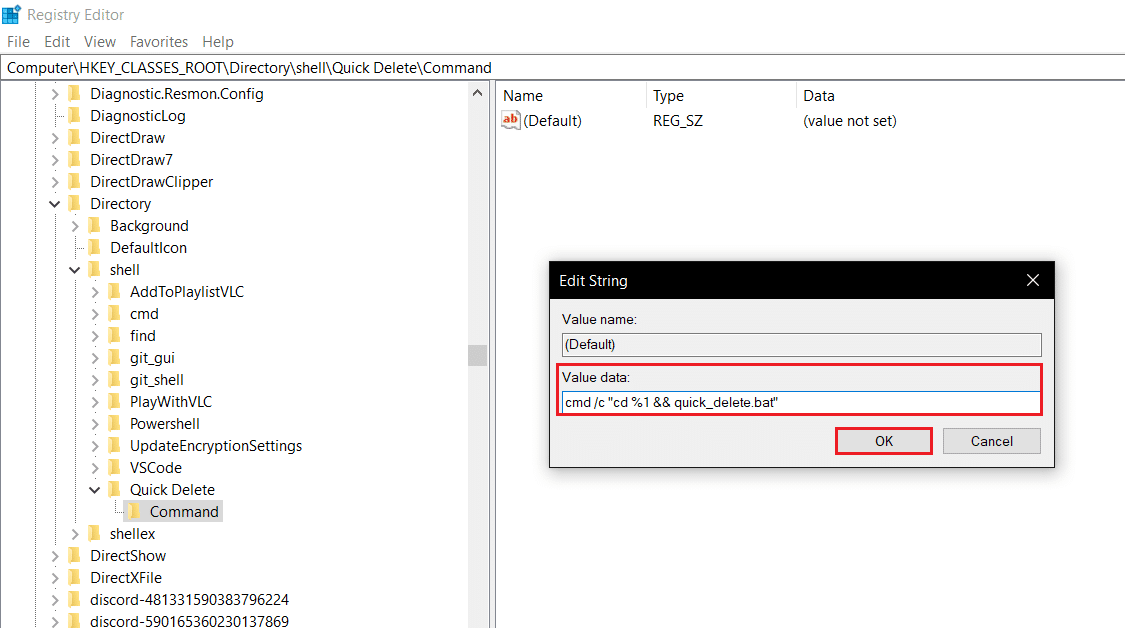
Task: Click the Quick Delete folder icon
Action: (115, 490)
